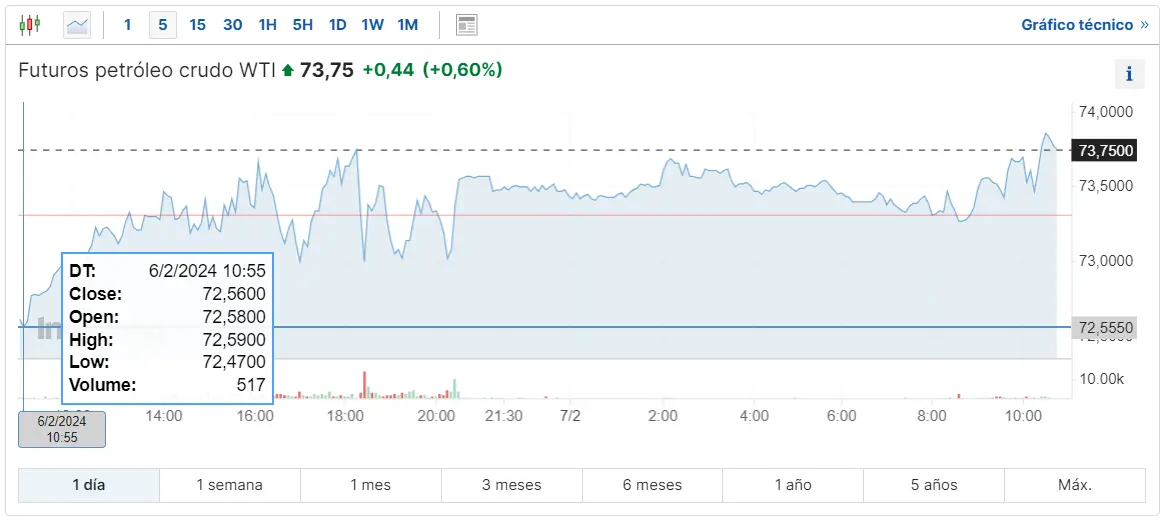Show the 5 años range
Viewport: 1166px width, 523px height.
934,485
